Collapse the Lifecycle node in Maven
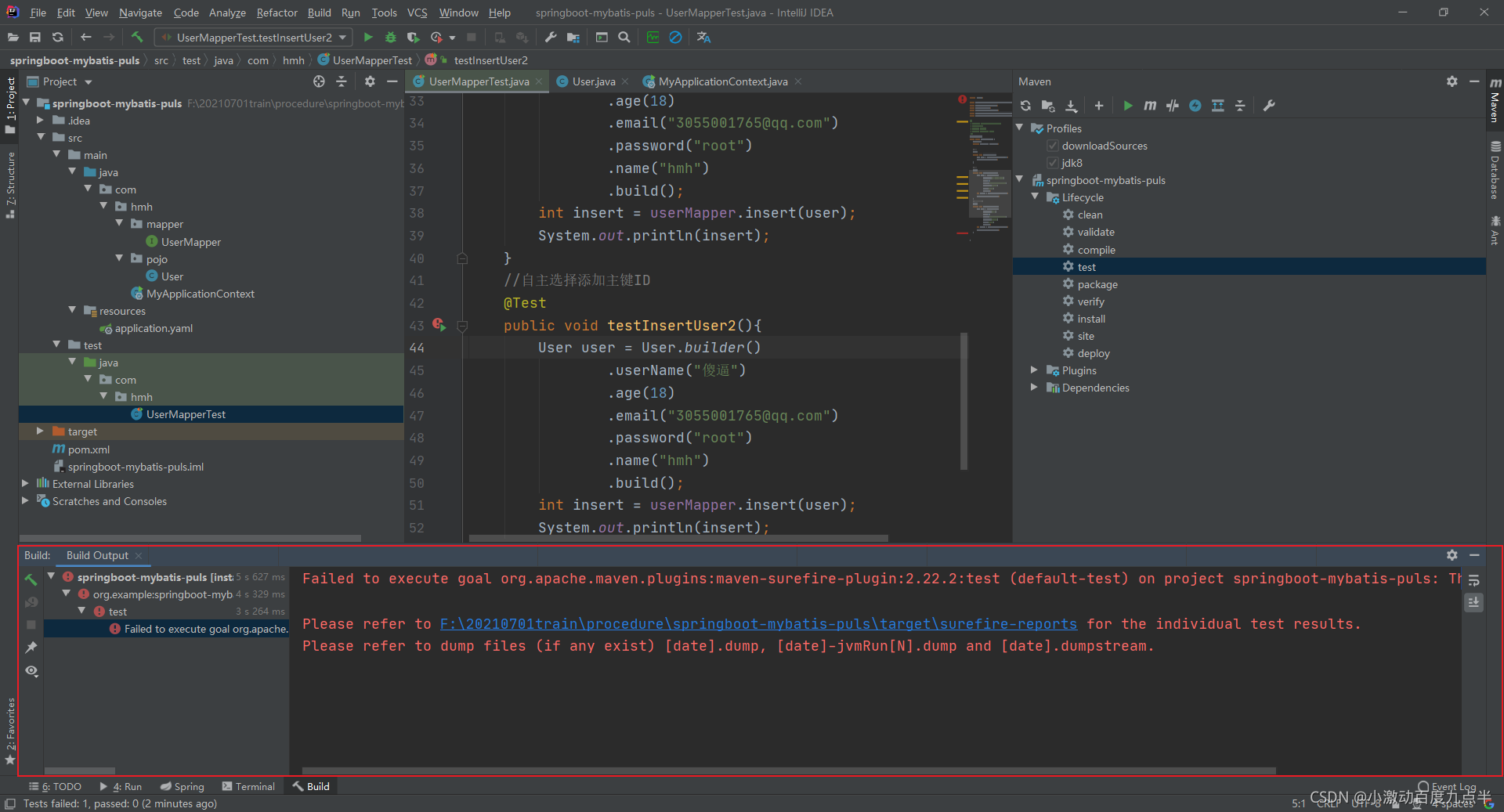The height and width of the screenshot is (812, 1504). (x=1036, y=197)
